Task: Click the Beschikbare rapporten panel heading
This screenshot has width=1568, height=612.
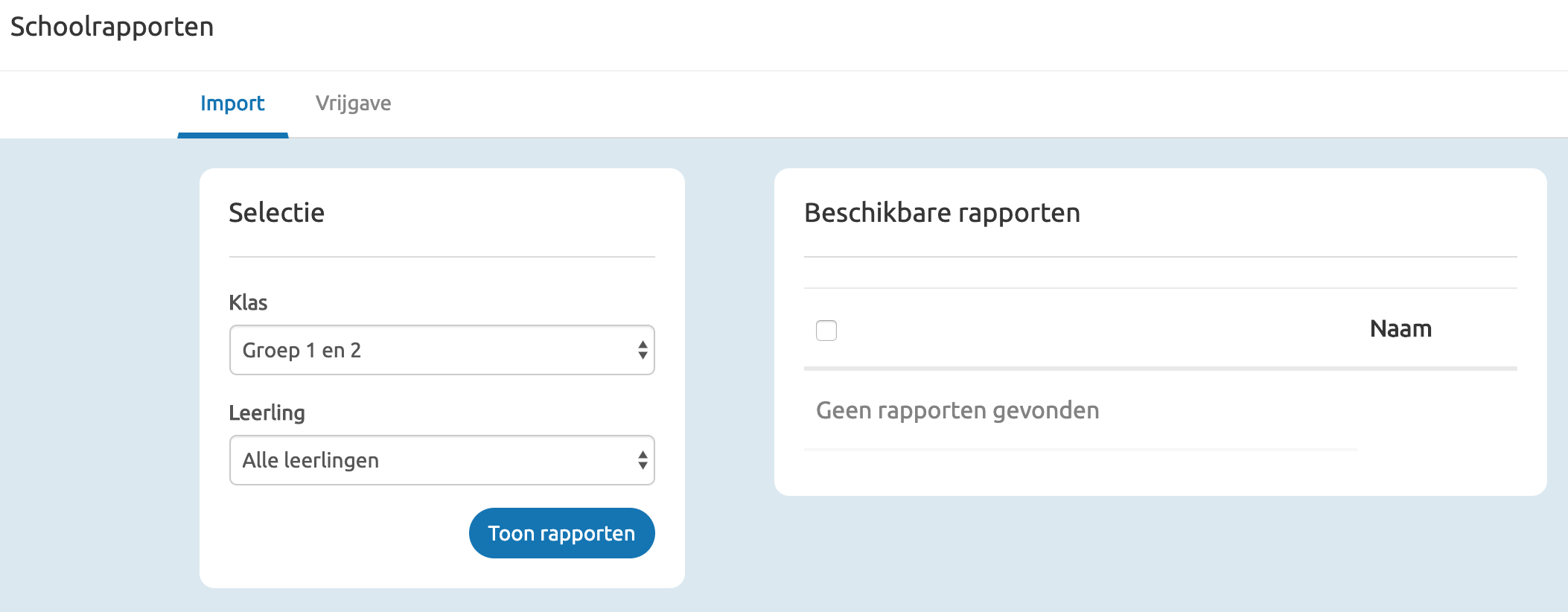Action: 941,211
